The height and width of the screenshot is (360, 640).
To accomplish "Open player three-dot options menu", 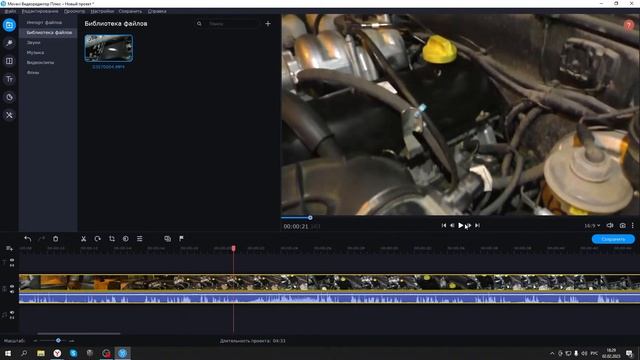I will [x=633, y=225].
